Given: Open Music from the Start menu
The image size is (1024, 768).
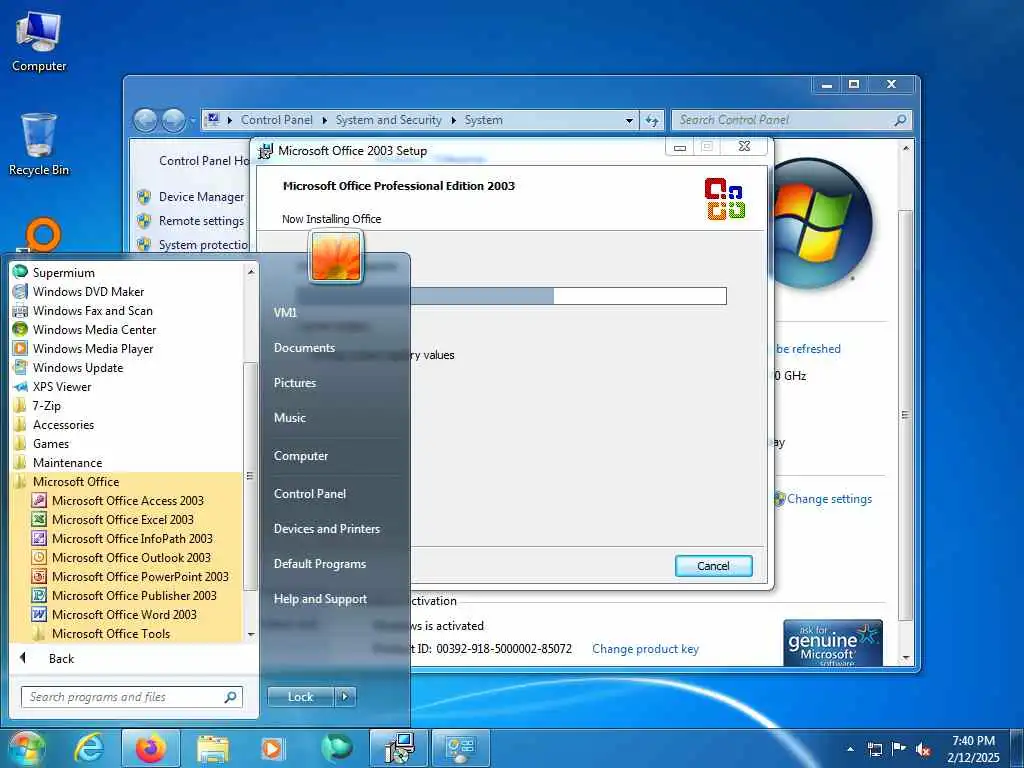Looking at the screenshot, I should pos(289,417).
